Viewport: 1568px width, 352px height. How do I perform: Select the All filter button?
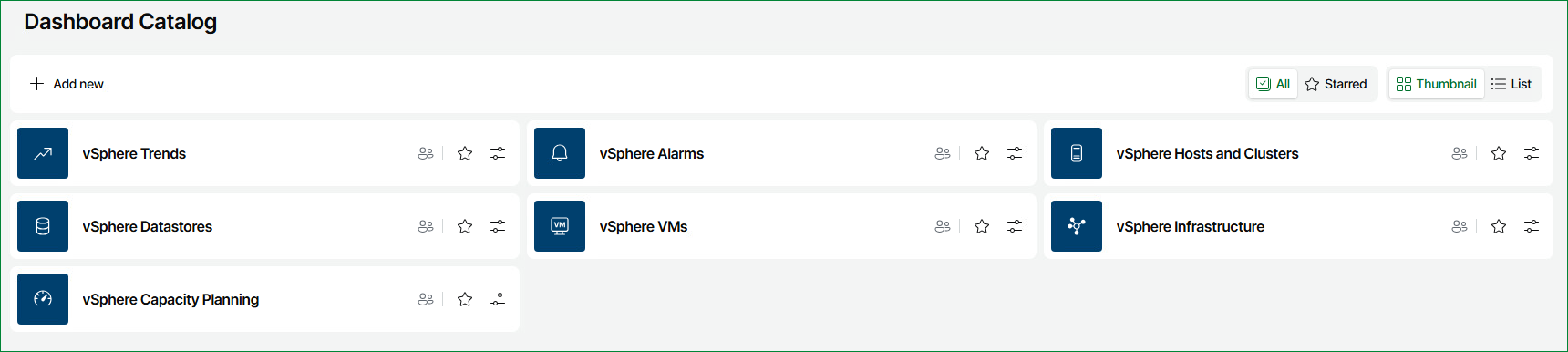pos(1273,84)
